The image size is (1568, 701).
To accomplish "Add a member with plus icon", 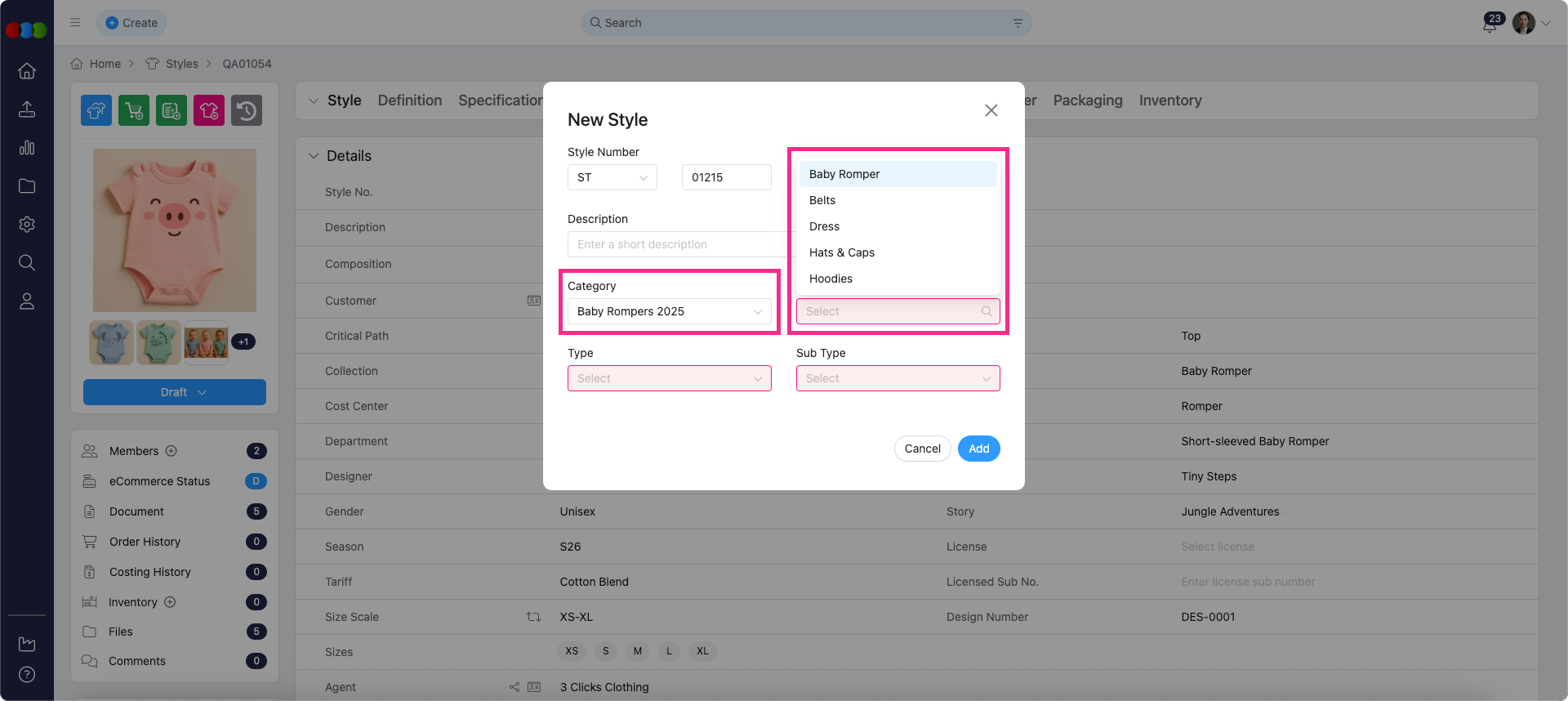I will (171, 451).
